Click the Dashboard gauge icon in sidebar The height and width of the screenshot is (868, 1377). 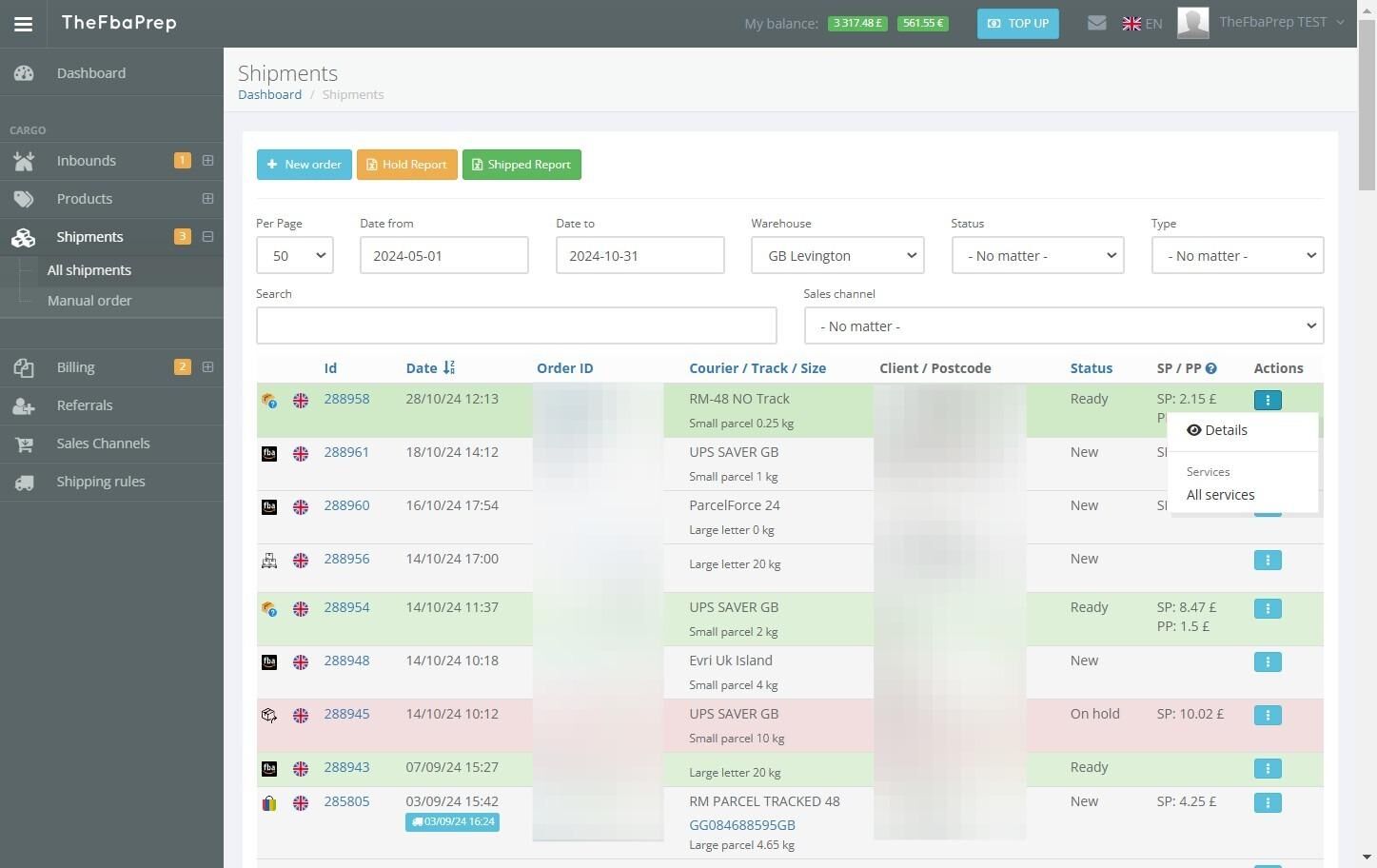tap(24, 73)
